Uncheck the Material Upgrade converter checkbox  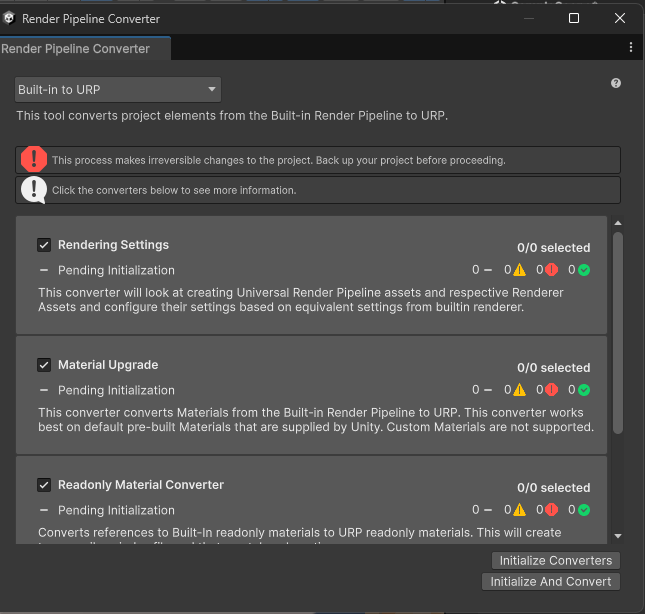point(44,365)
